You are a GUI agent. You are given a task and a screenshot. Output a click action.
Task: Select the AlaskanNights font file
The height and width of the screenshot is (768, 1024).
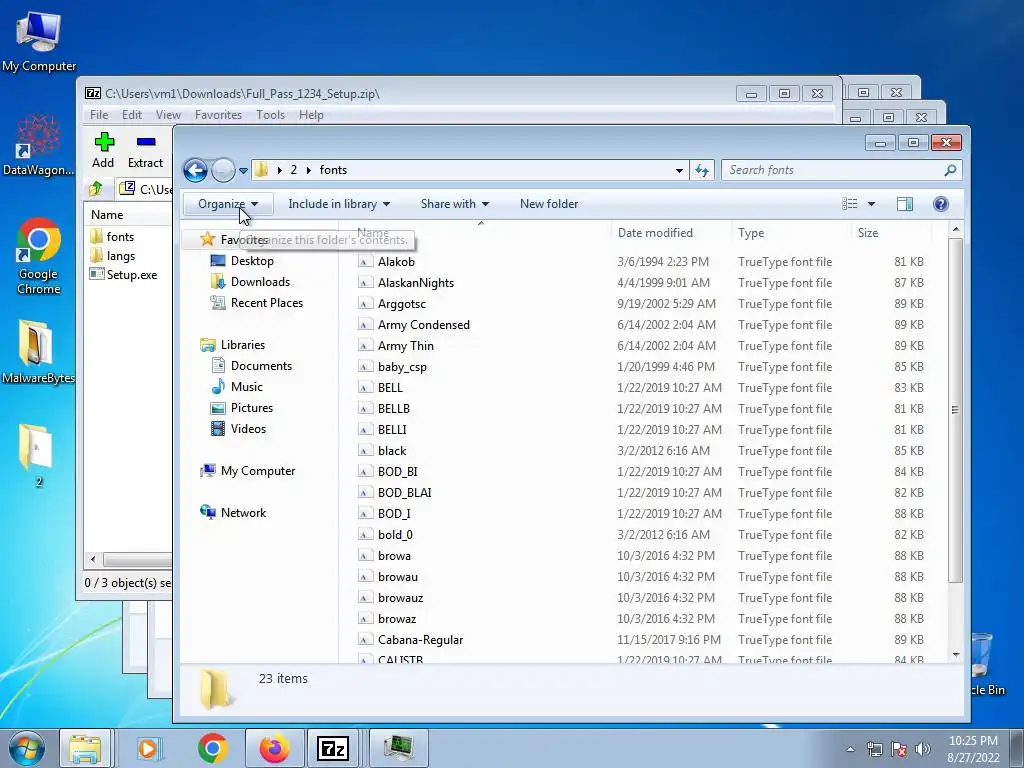click(x=416, y=283)
